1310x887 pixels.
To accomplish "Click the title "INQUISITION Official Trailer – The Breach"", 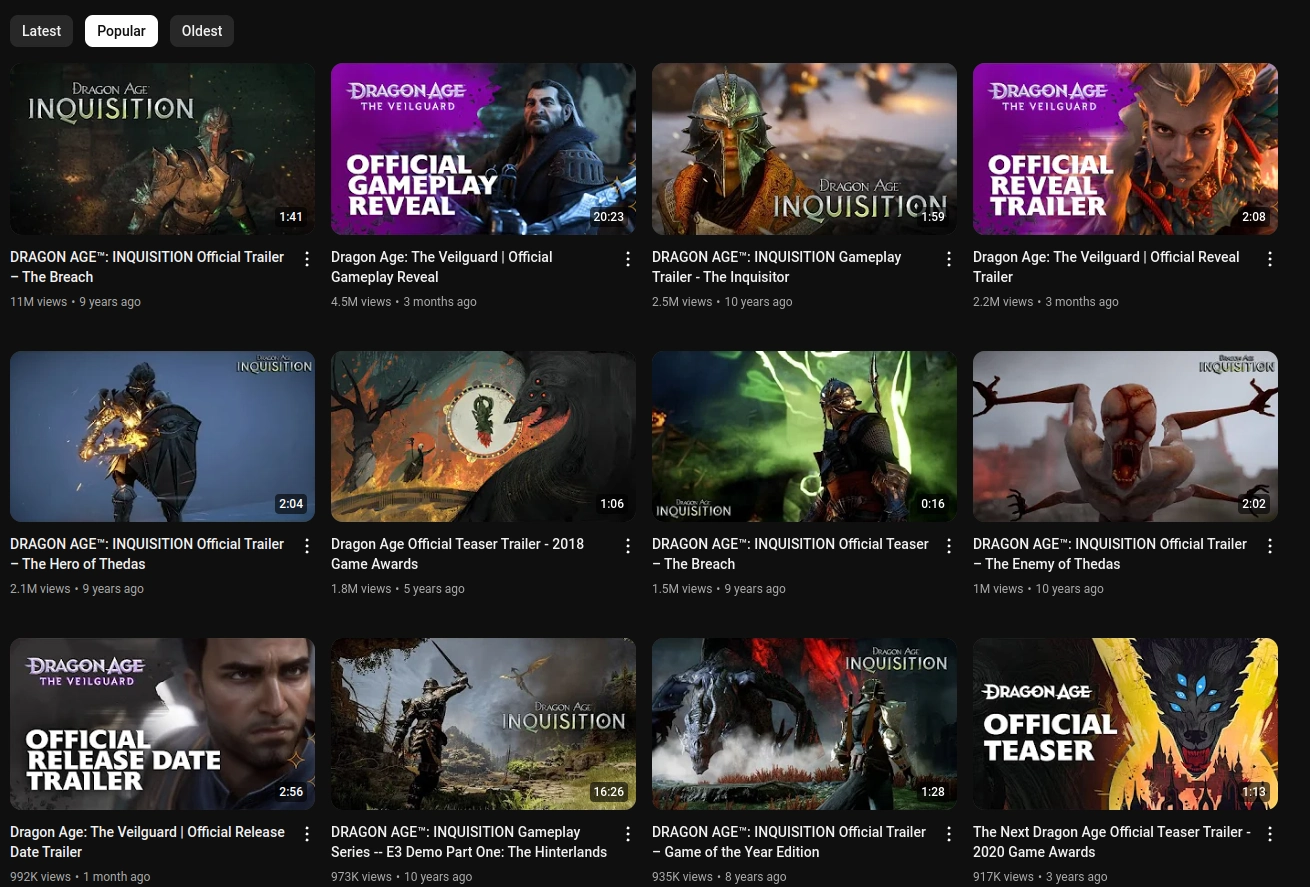I will click(x=147, y=267).
